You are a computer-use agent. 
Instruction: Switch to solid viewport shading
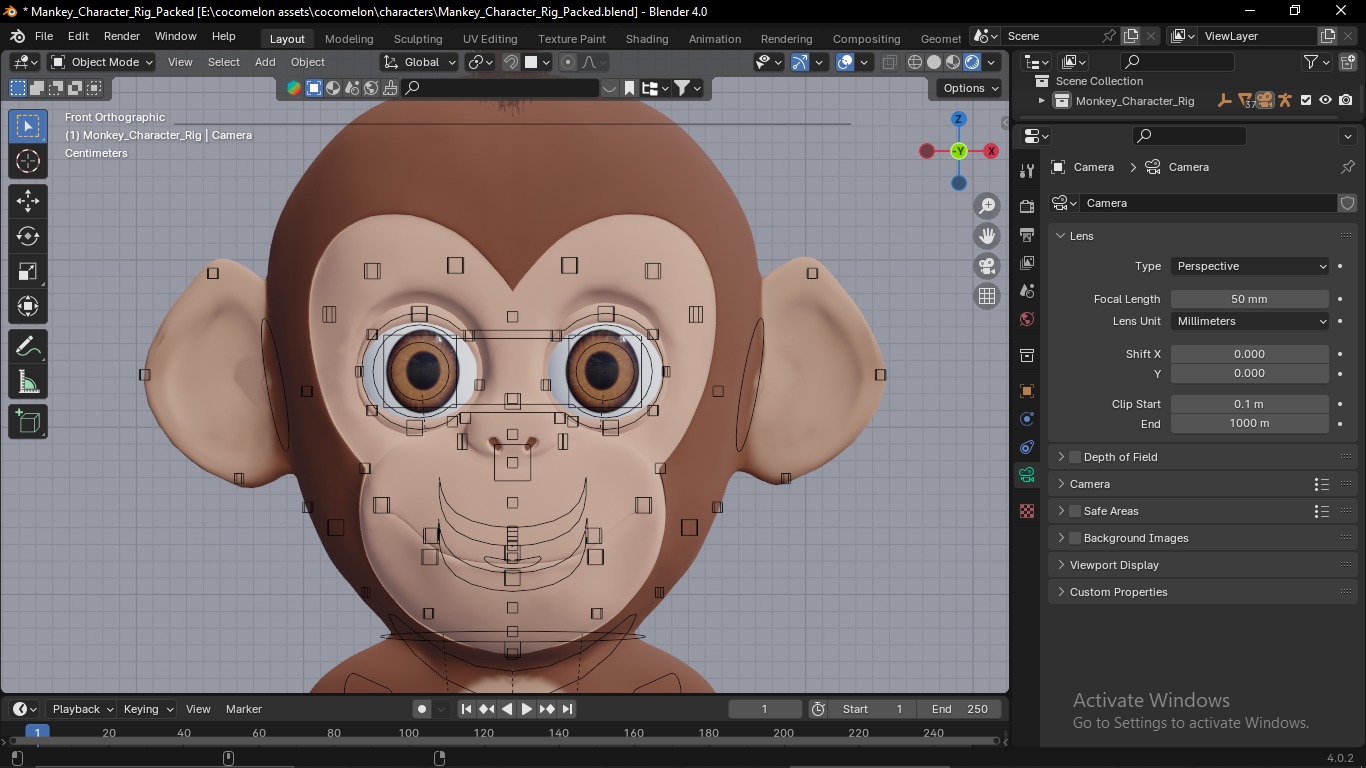(x=934, y=62)
